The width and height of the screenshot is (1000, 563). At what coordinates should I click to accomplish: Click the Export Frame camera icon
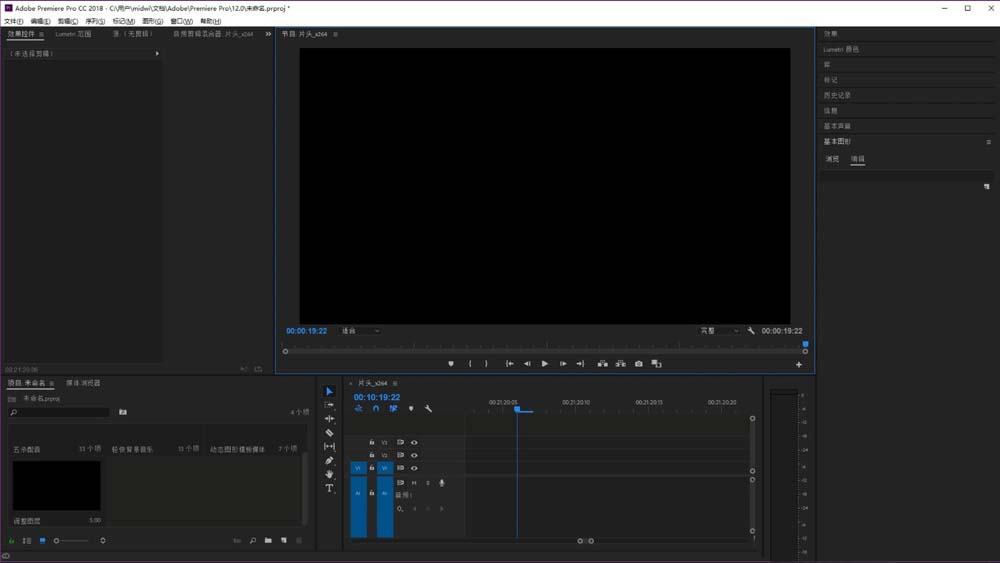click(639, 364)
